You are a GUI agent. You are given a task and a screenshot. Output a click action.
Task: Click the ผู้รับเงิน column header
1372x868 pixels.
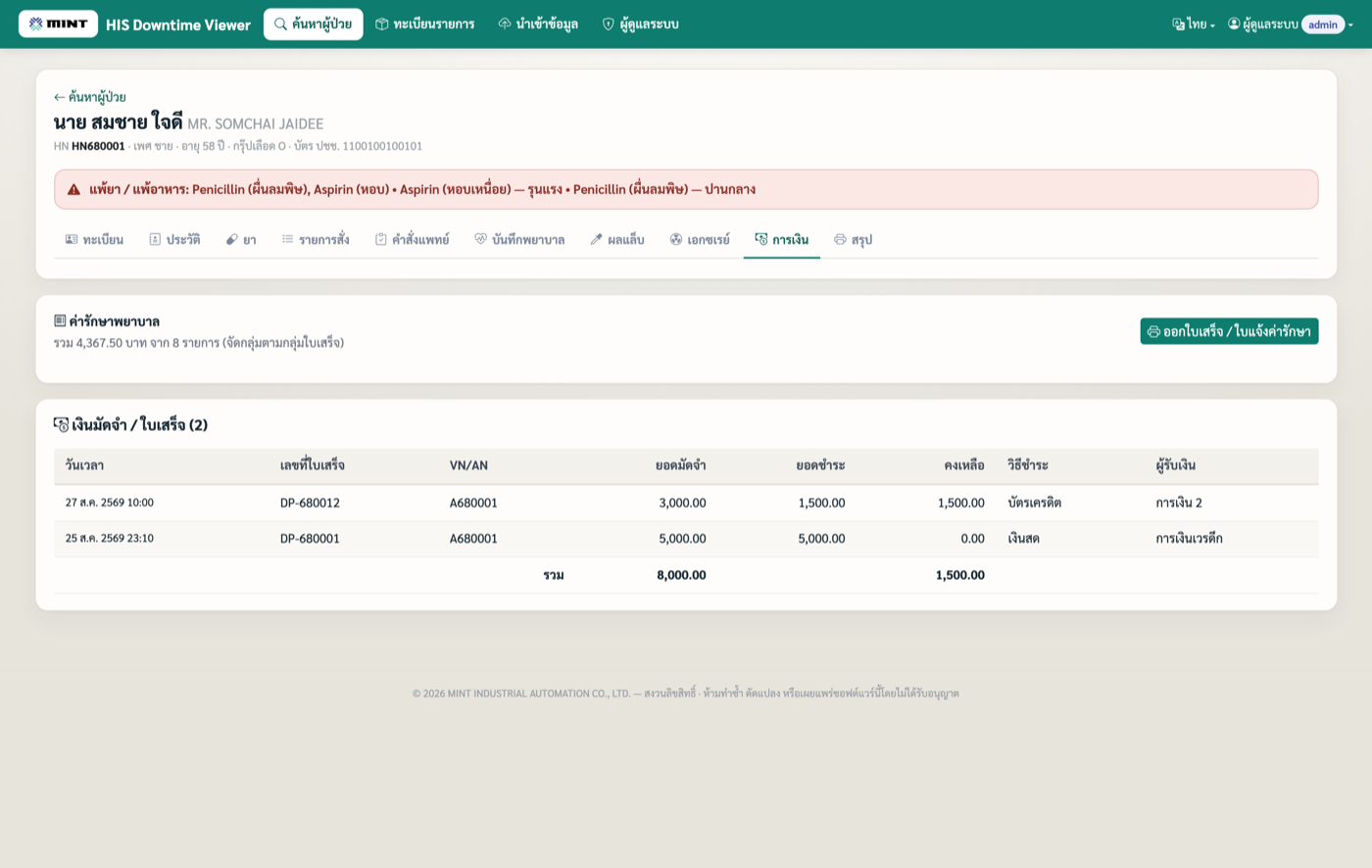pos(1175,465)
